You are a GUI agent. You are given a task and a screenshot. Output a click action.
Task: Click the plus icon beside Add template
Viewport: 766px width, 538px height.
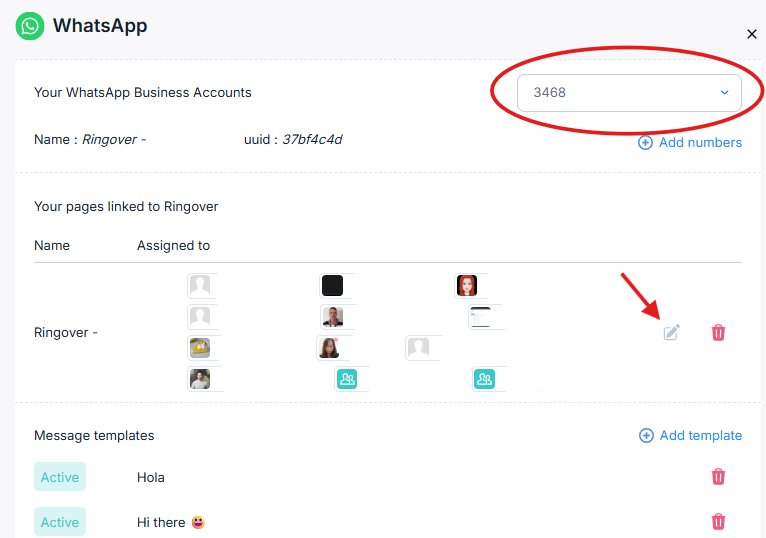pos(646,435)
